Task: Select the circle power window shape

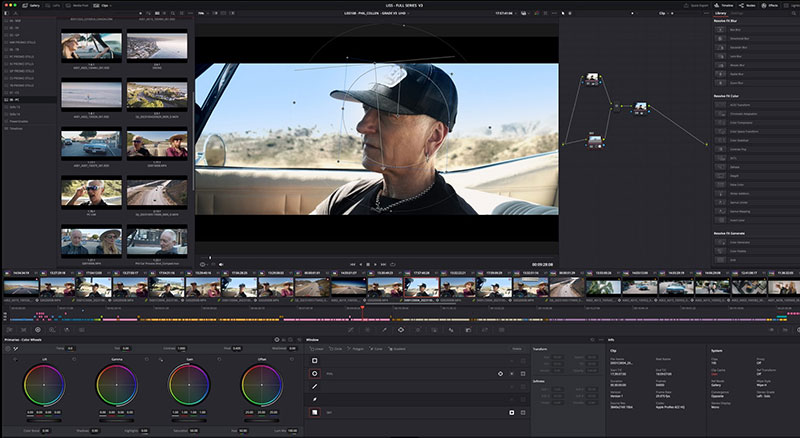Action: [x=316, y=373]
